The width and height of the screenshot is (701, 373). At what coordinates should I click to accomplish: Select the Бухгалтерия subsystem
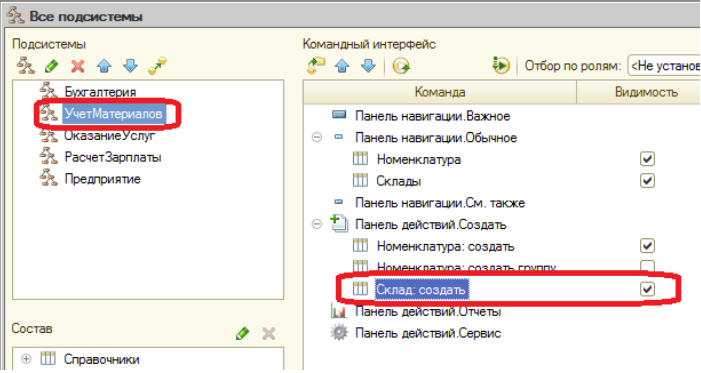(x=100, y=92)
